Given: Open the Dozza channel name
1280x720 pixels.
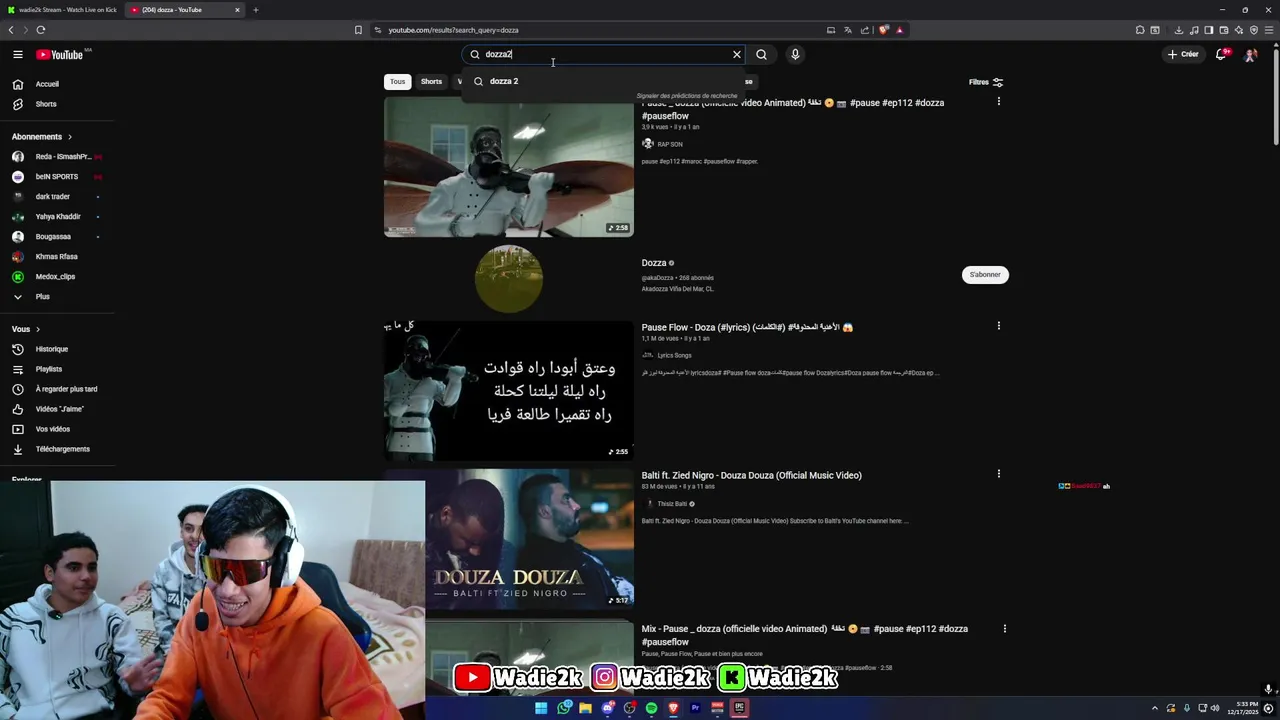Looking at the screenshot, I should pyautogui.click(x=654, y=263).
